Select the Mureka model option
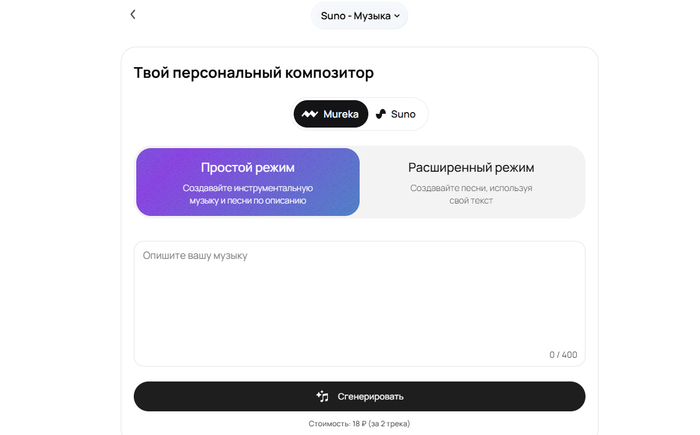This screenshot has height=435, width=700. pyautogui.click(x=325, y=114)
